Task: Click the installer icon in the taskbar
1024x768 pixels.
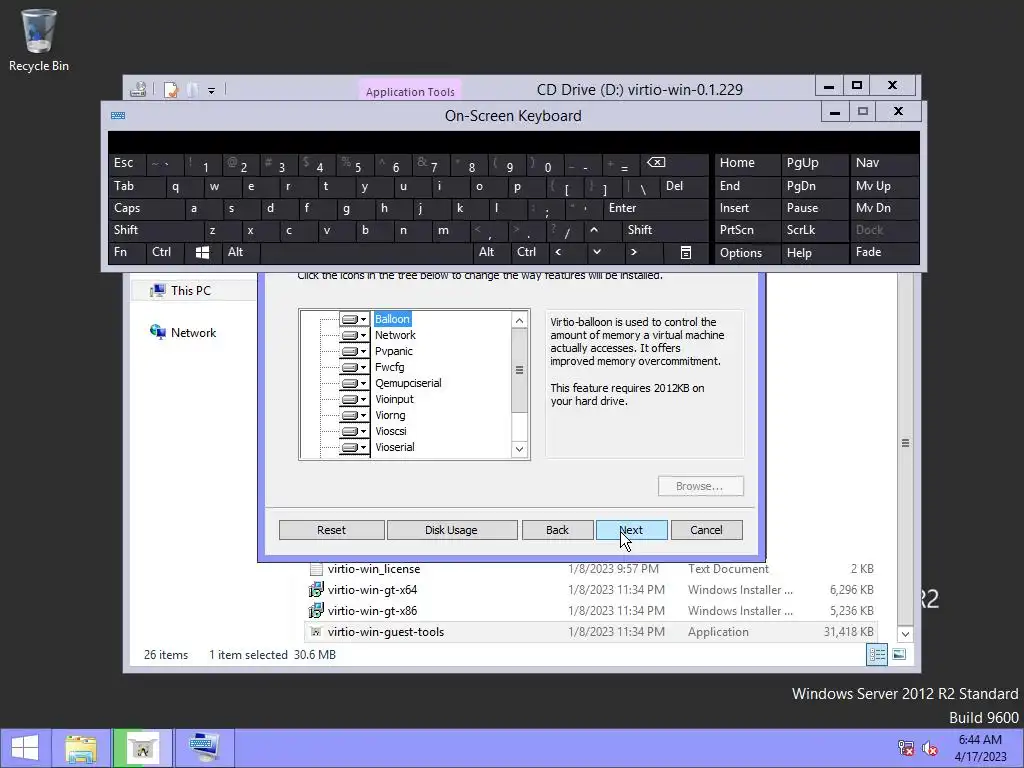Action: [x=142, y=748]
